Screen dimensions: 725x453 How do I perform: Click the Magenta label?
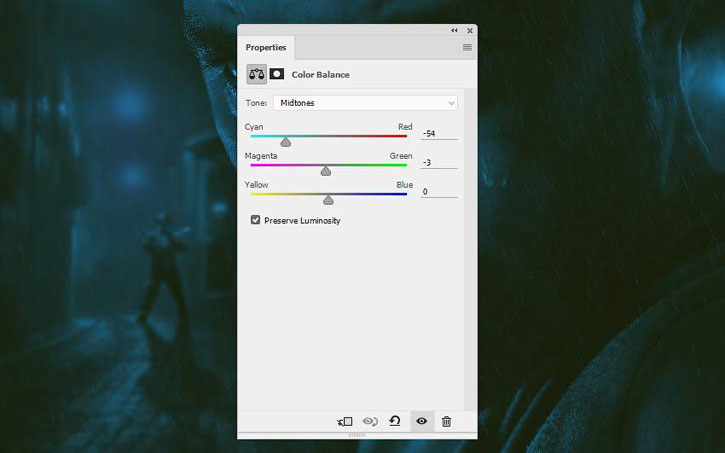tap(261, 156)
